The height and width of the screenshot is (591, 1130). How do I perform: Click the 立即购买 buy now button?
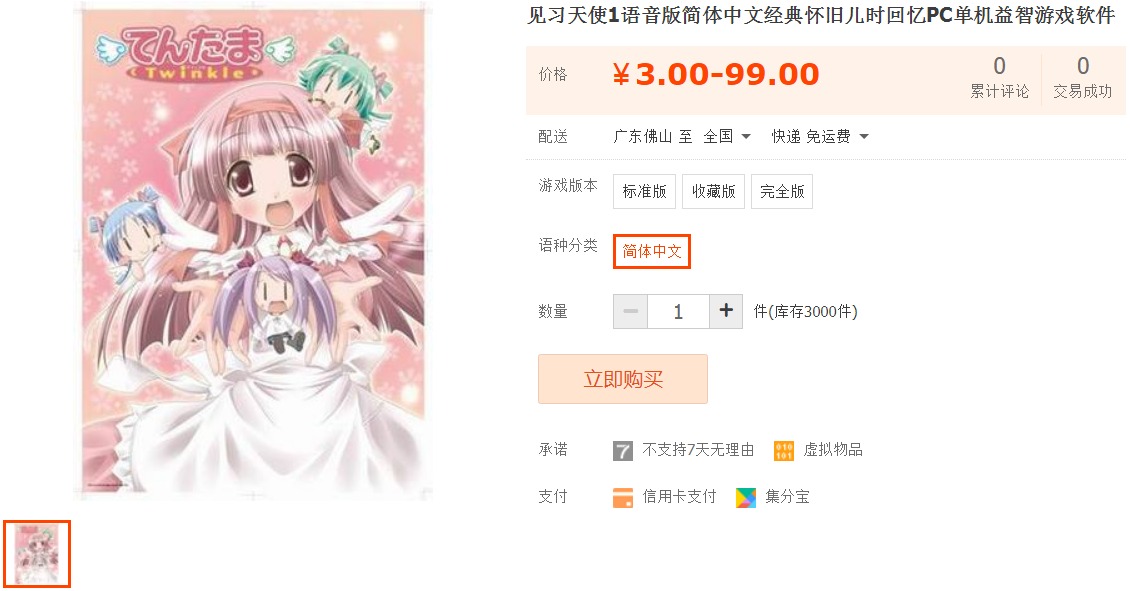623,379
